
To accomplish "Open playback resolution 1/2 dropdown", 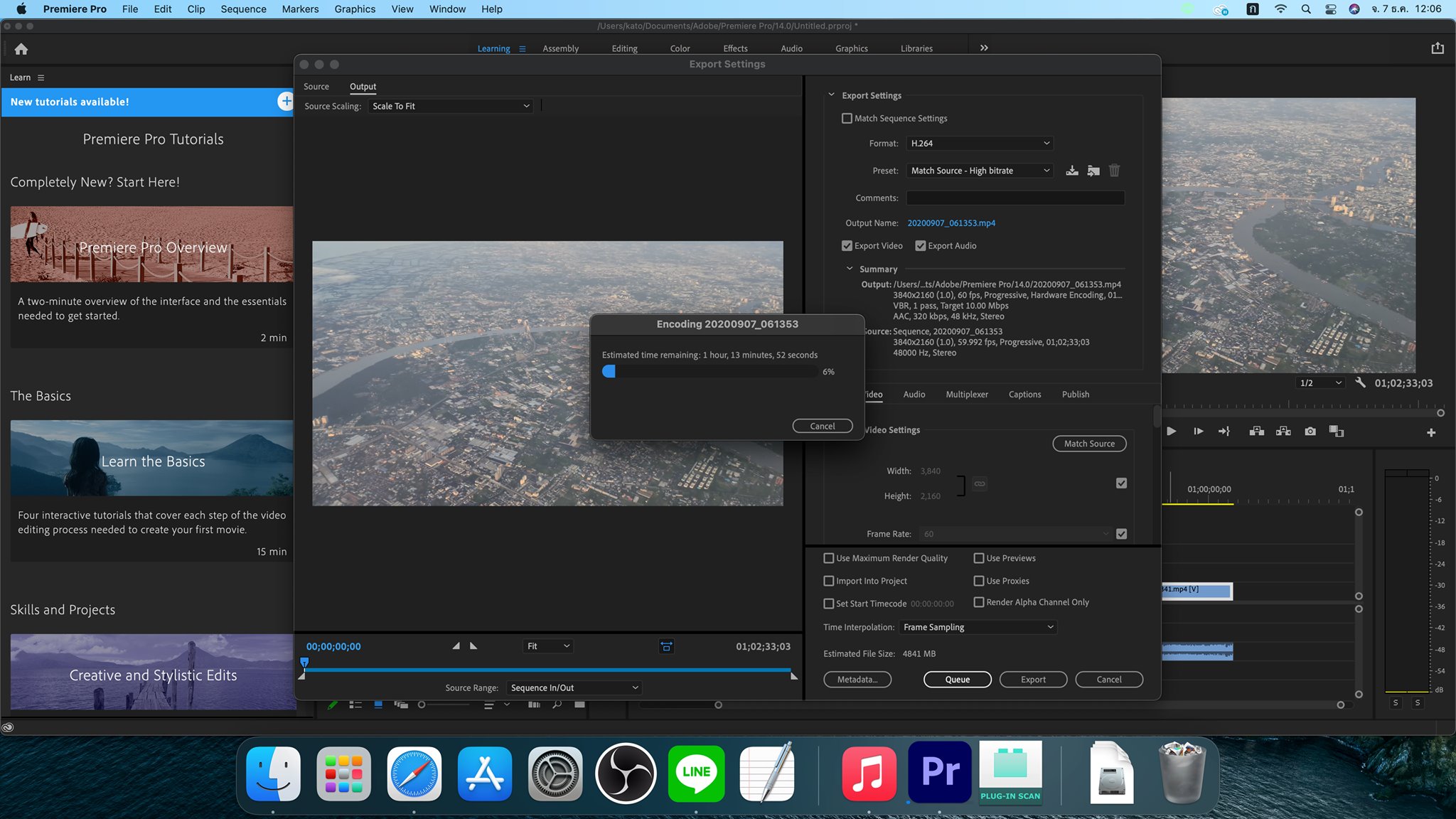I will (x=1320, y=382).
